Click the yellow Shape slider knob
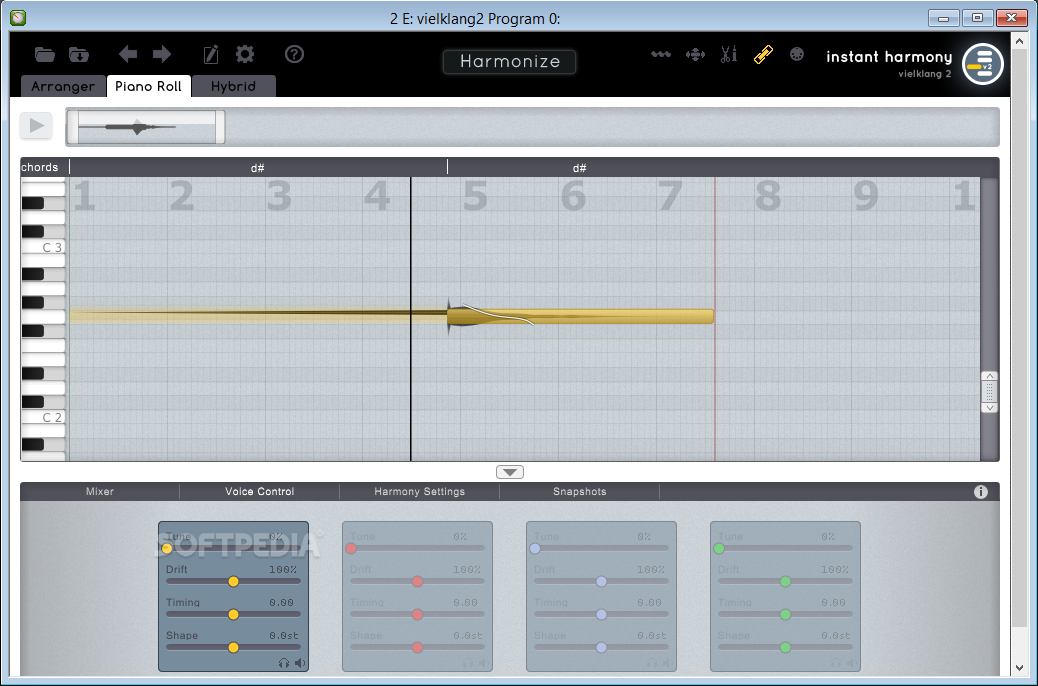The width and height of the screenshot is (1038, 686). (x=233, y=648)
